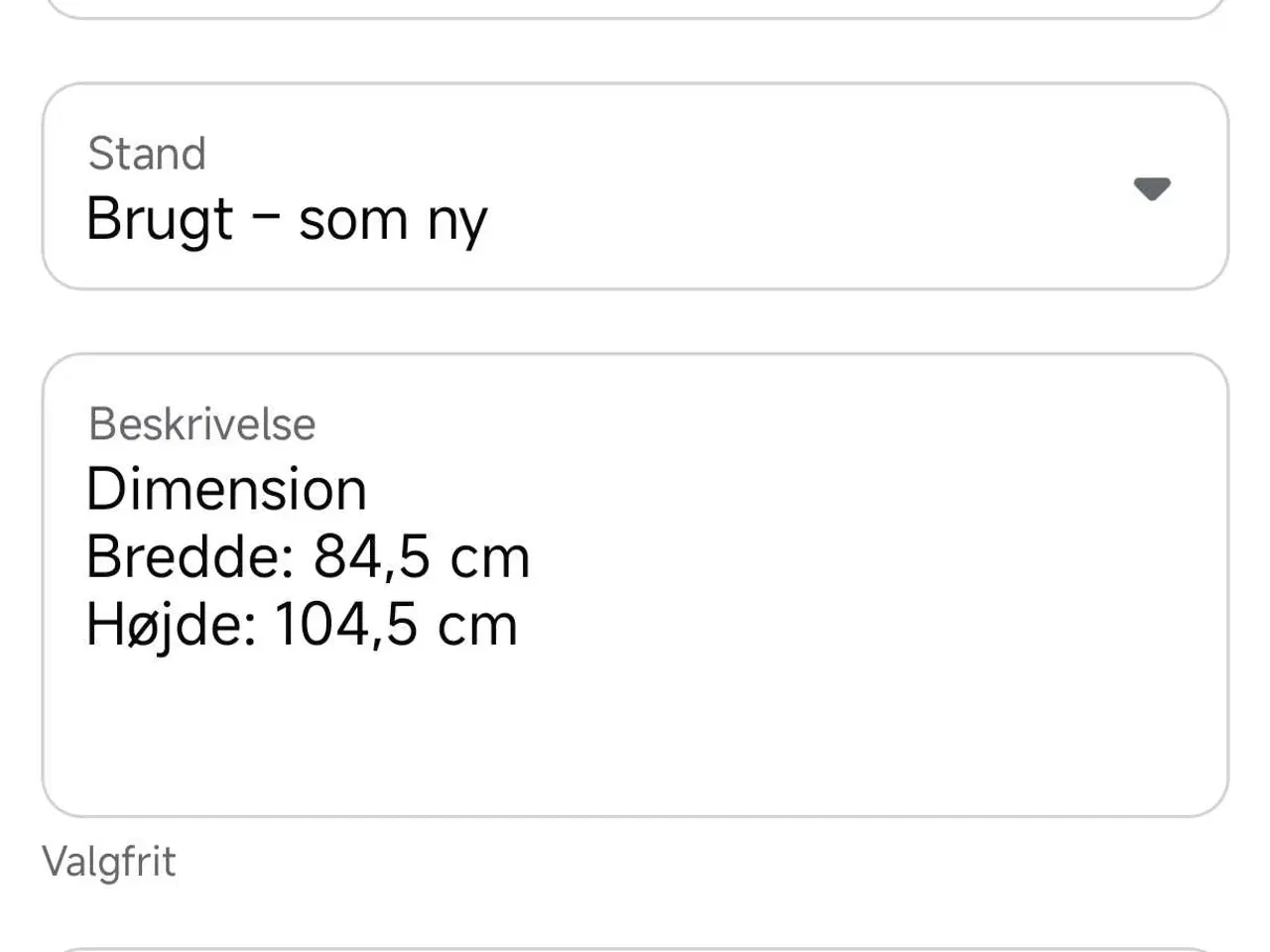Click the downward chevron next to Brugt – som ny
This screenshot has height=952, width=1270.
pos(1152,190)
